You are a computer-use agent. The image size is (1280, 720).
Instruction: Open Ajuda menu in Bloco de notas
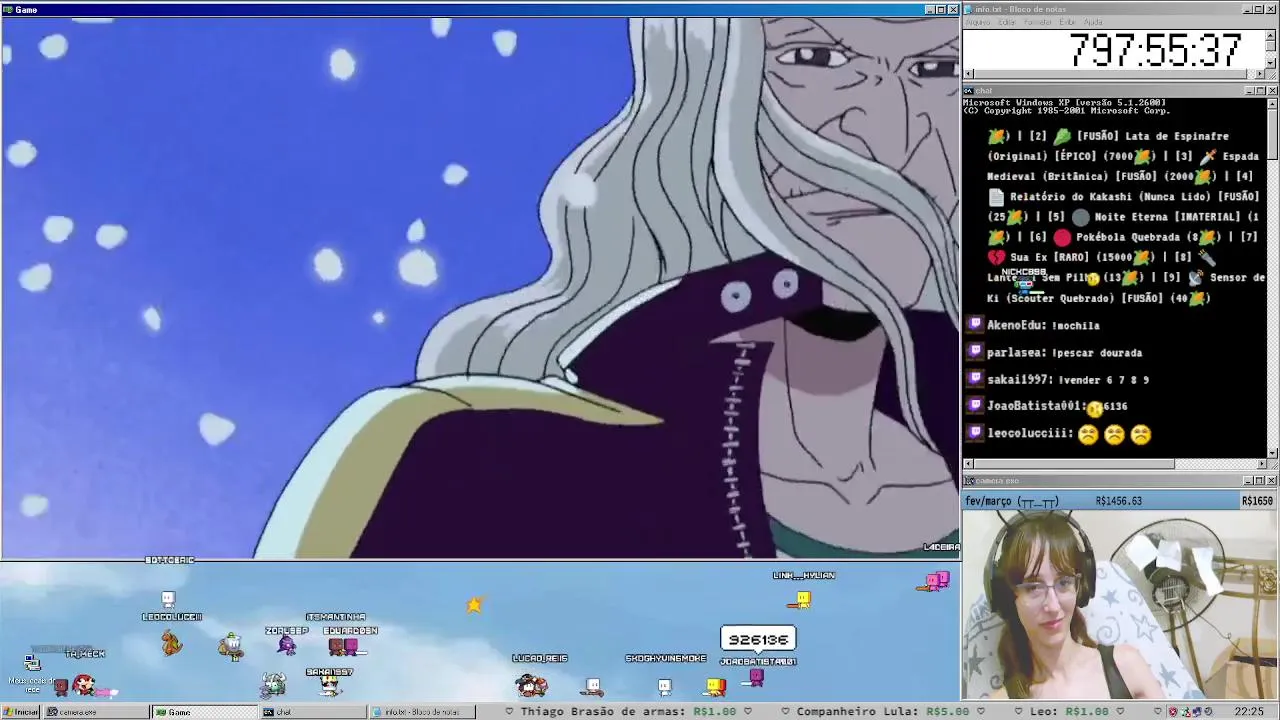[1093, 22]
